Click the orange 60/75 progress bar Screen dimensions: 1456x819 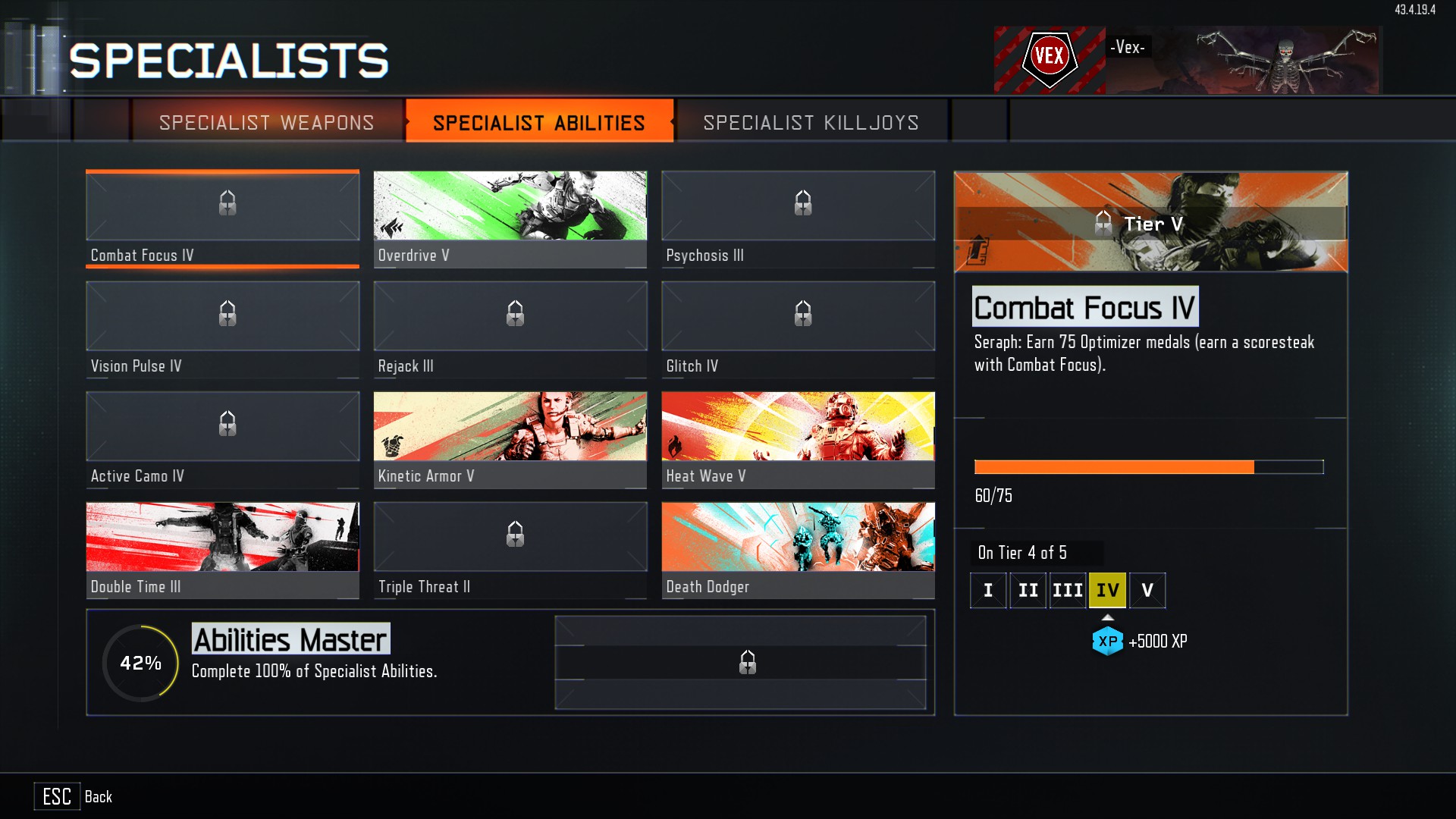[x=1149, y=467]
